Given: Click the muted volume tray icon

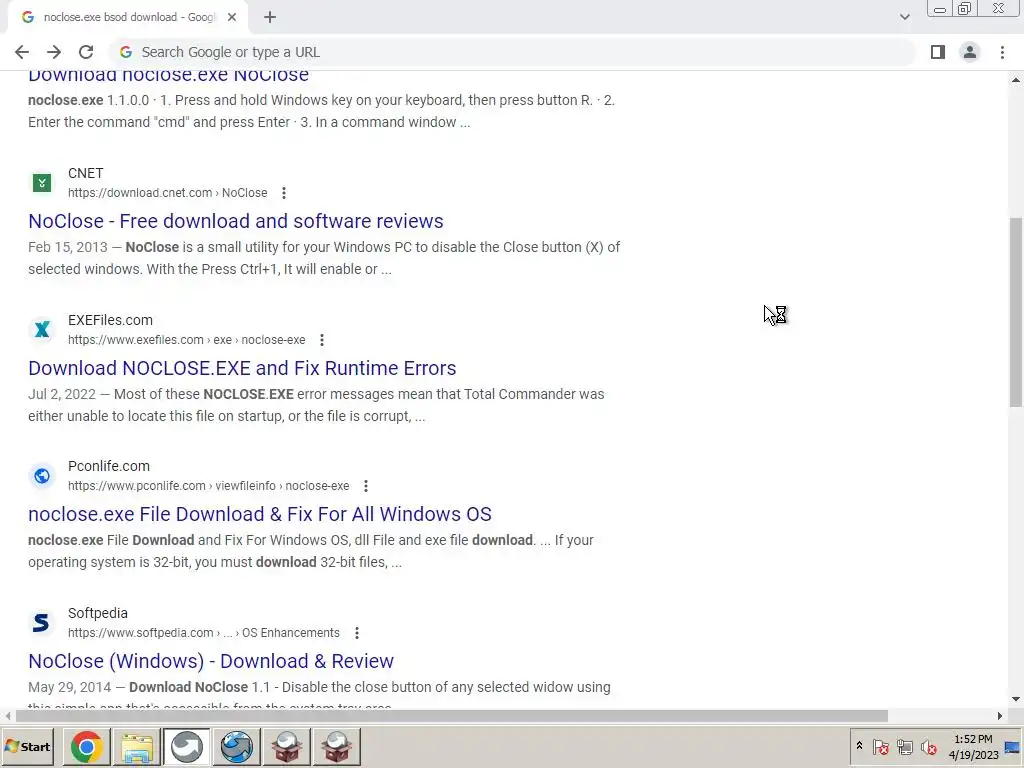Looking at the screenshot, I should tap(929, 747).
